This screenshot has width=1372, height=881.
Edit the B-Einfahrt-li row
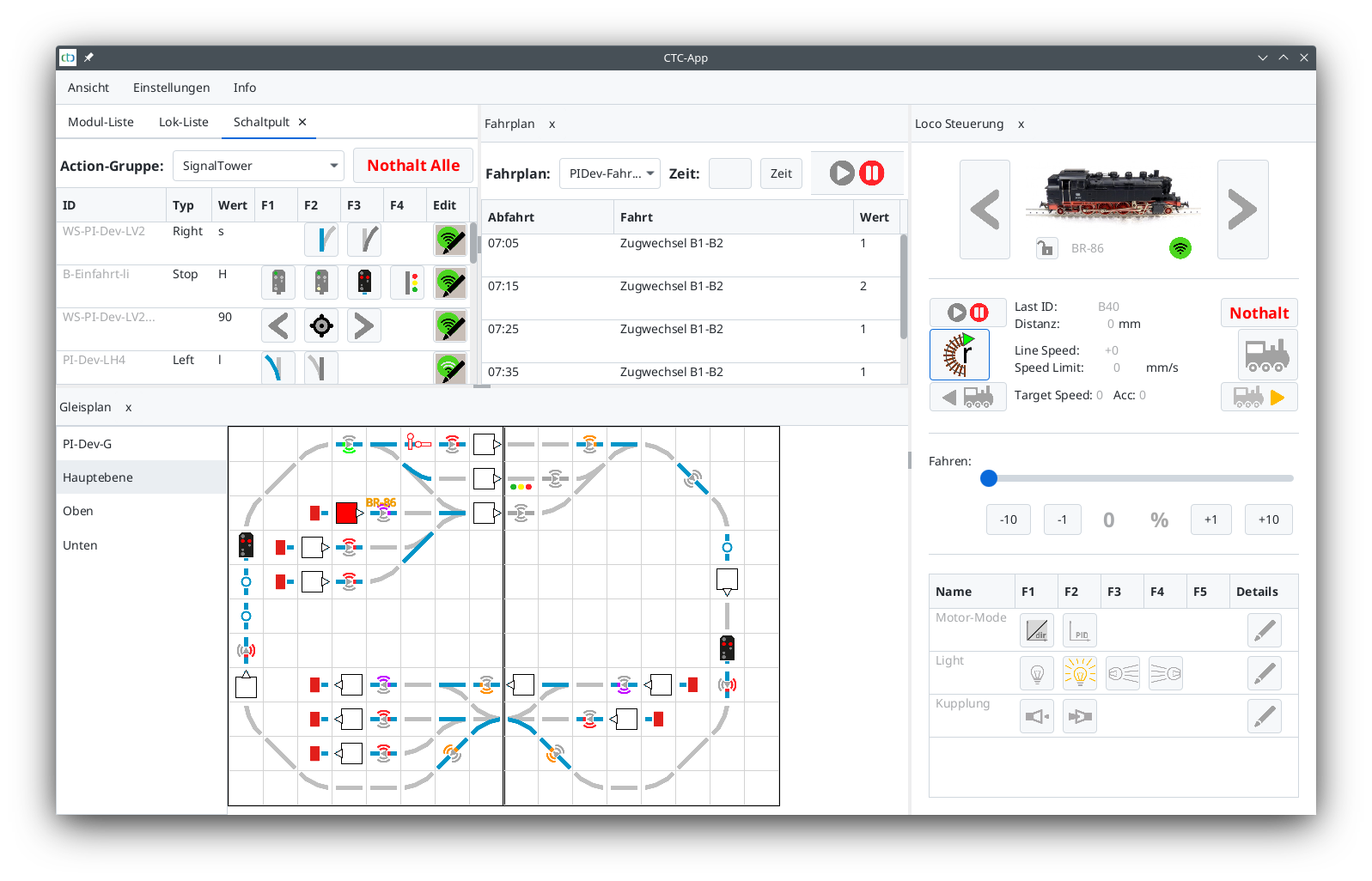(450, 283)
